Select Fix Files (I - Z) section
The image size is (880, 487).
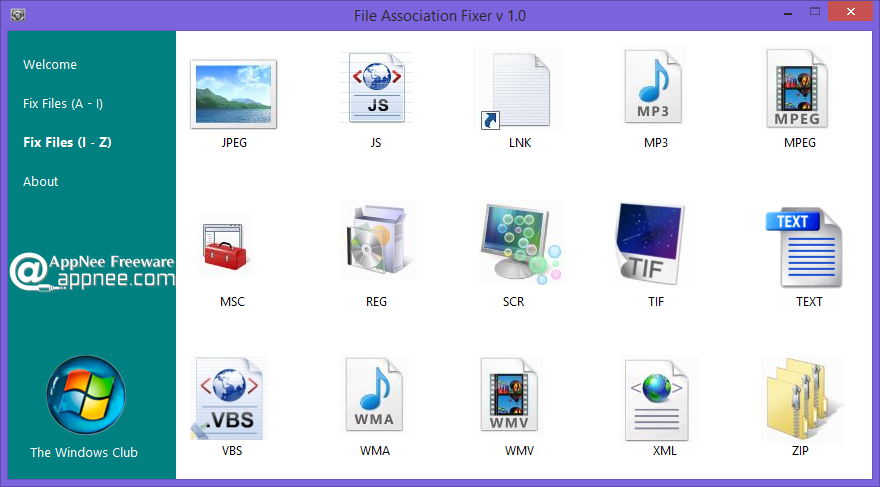point(67,143)
